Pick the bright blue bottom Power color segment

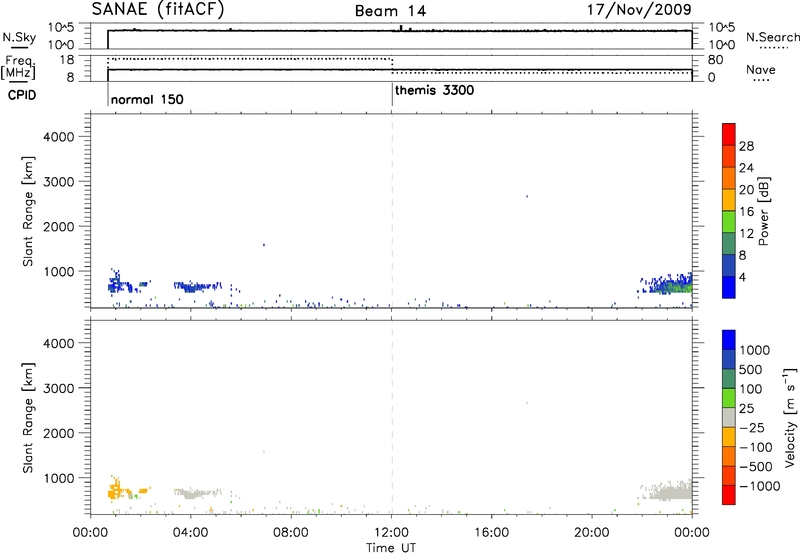(x=729, y=287)
